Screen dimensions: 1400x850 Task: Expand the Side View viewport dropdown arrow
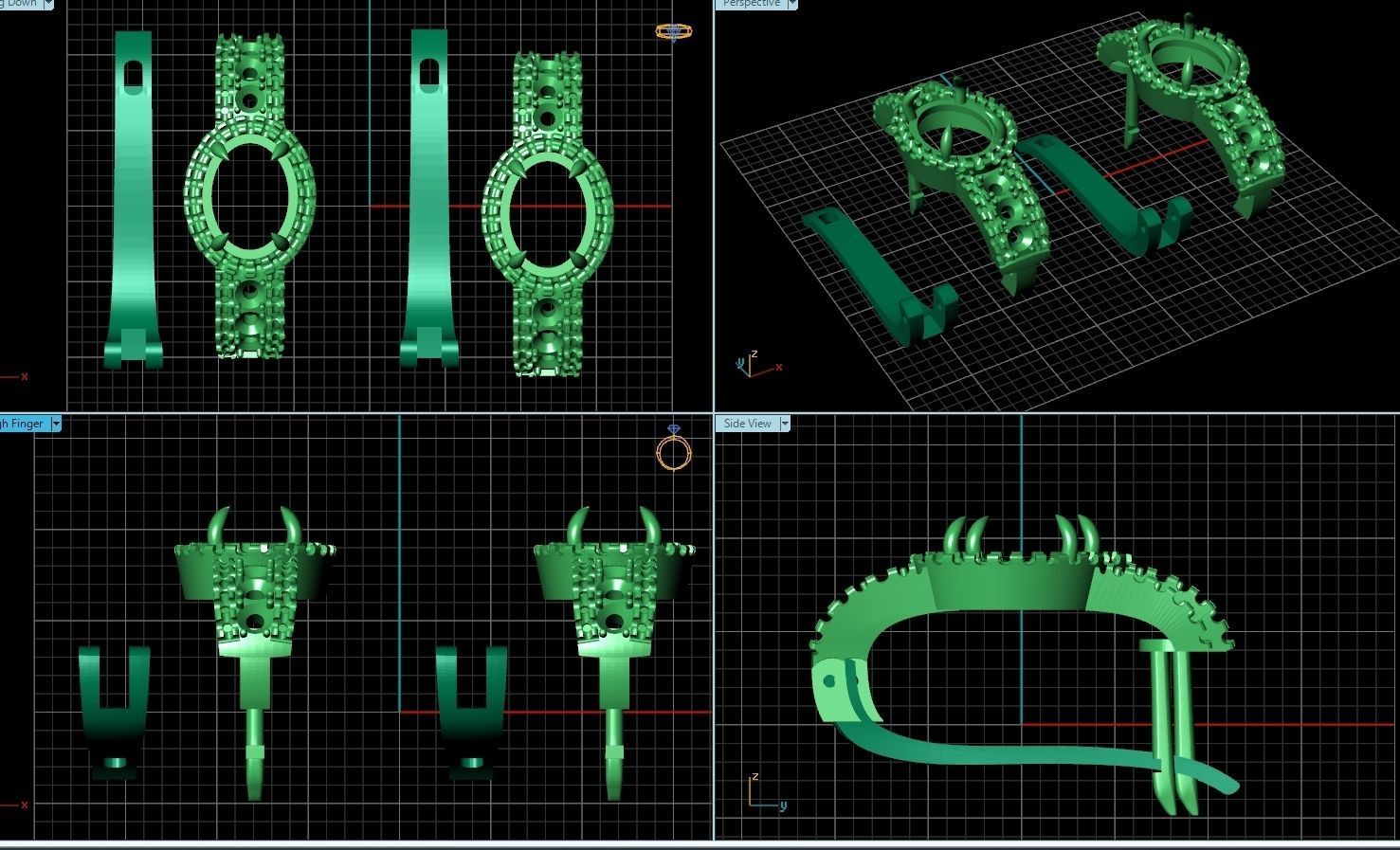(x=784, y=424)
